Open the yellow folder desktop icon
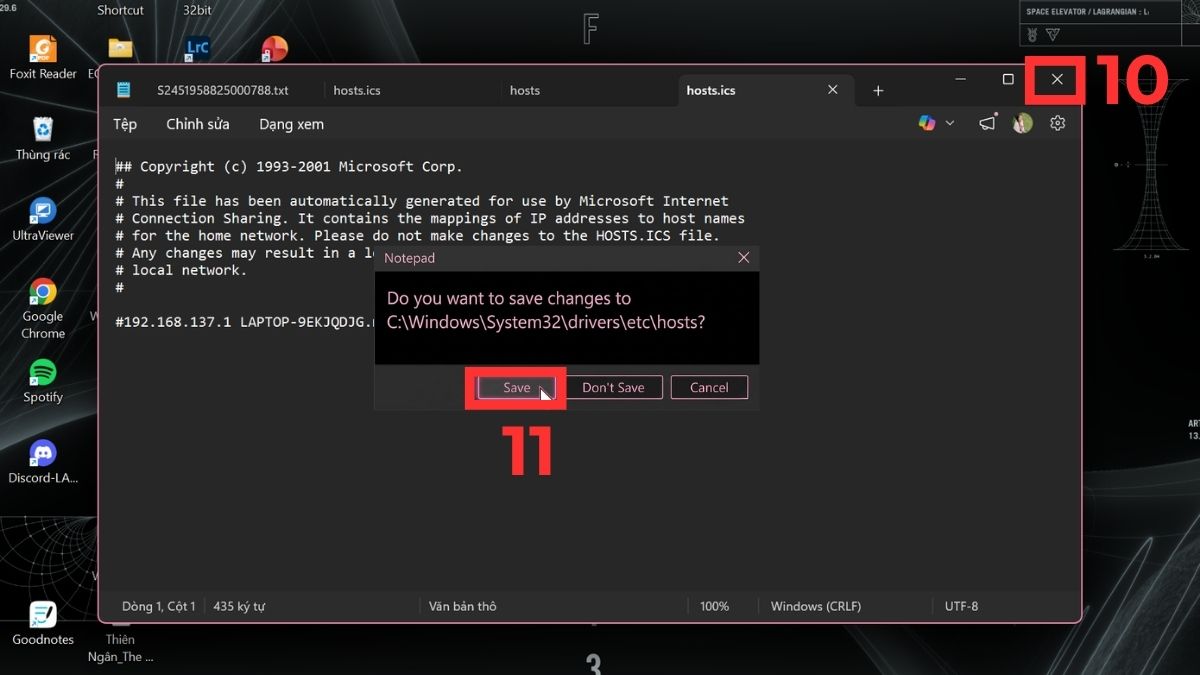 120,48
